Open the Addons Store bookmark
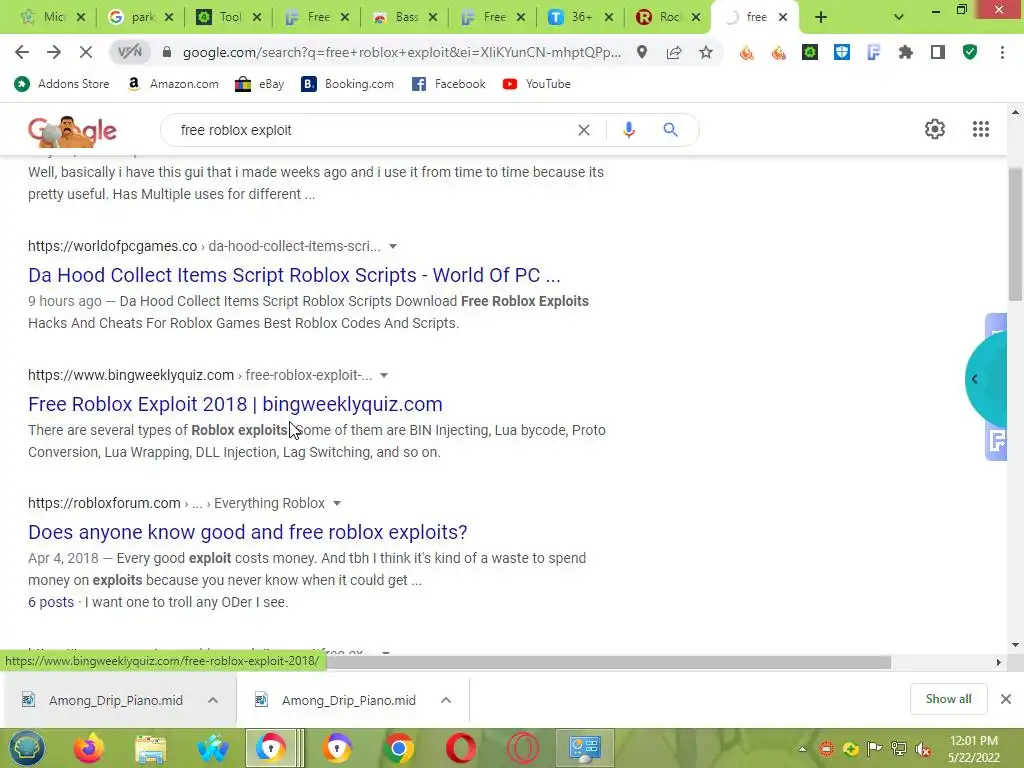Screen dimensions: 1024x768 tap(62, 84)
